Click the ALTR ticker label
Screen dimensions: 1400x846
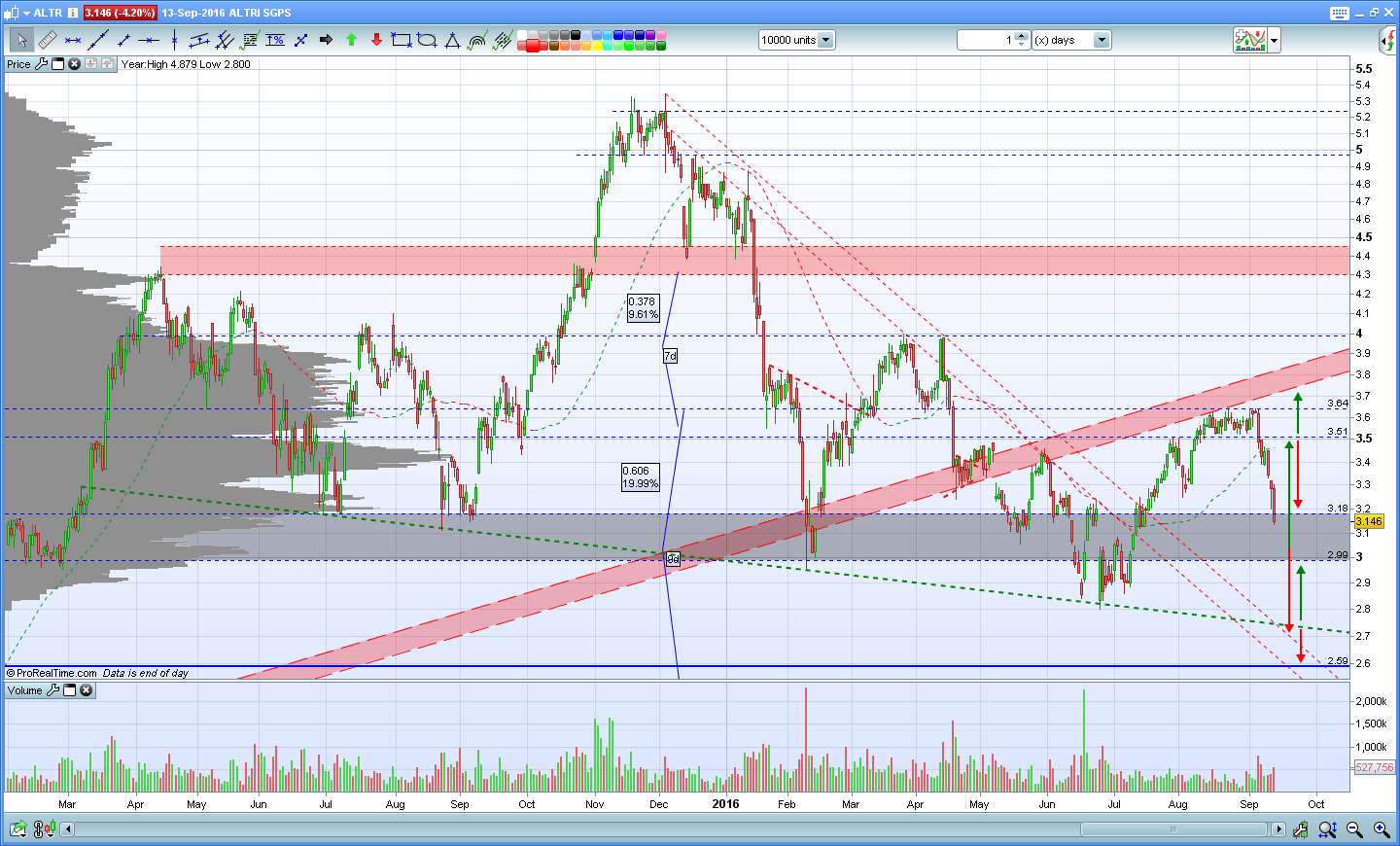point(48,13)
